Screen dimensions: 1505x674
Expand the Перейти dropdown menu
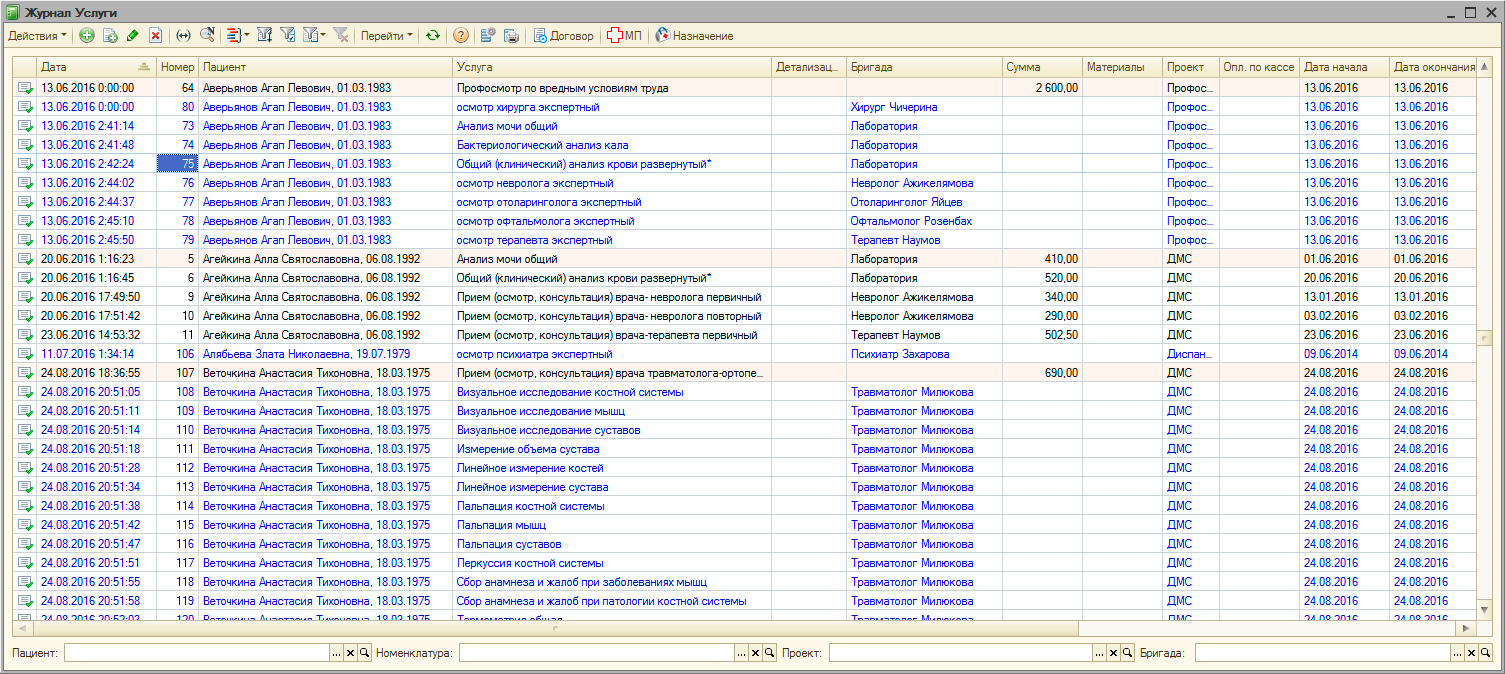[386, 36]
